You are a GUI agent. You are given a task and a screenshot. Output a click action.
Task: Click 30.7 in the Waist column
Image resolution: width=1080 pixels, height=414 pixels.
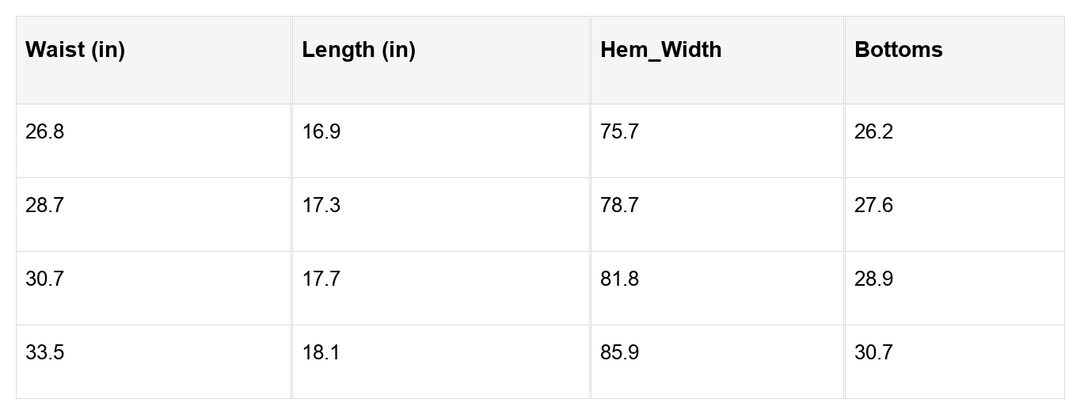point(45,280)
